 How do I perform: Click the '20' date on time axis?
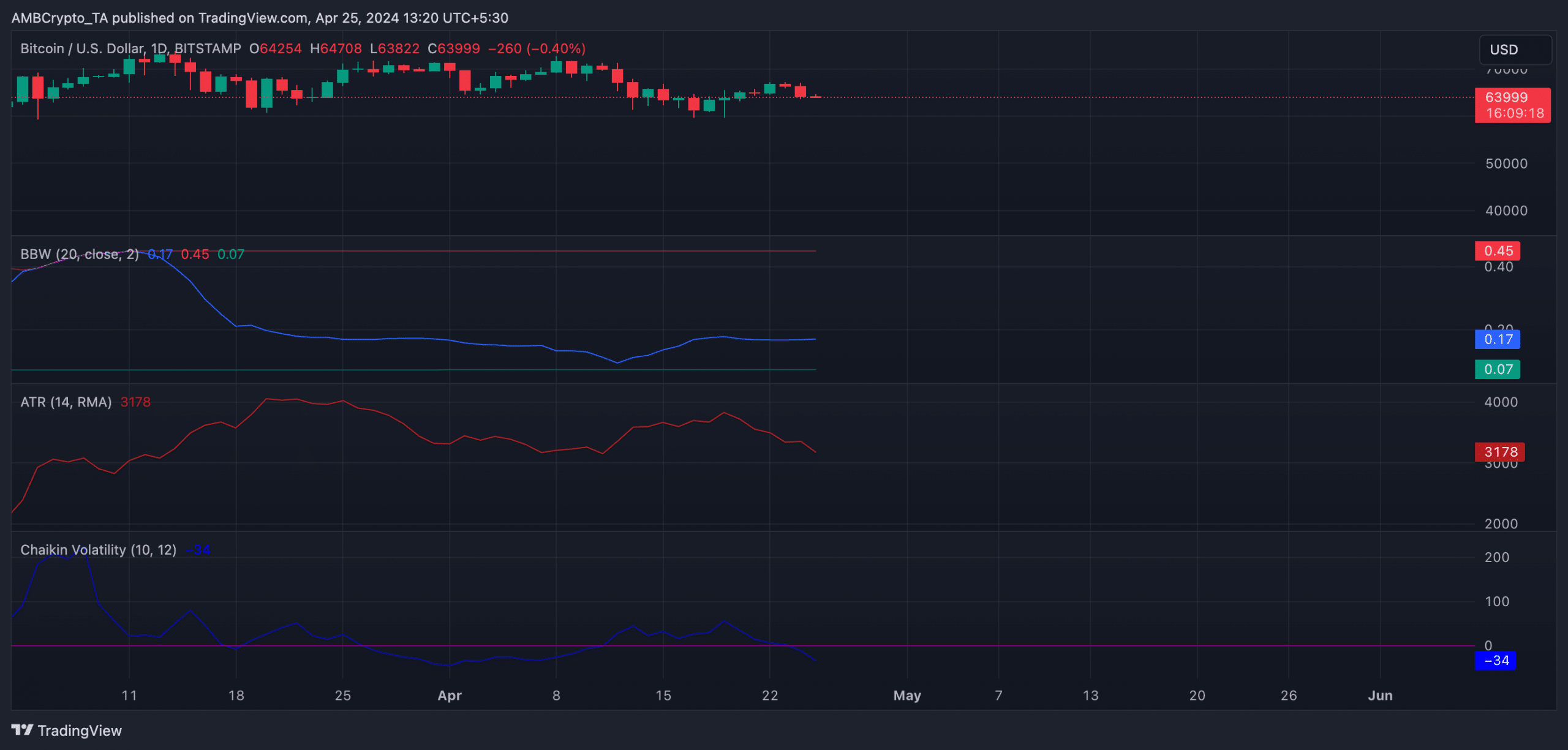coord(1197,696)
